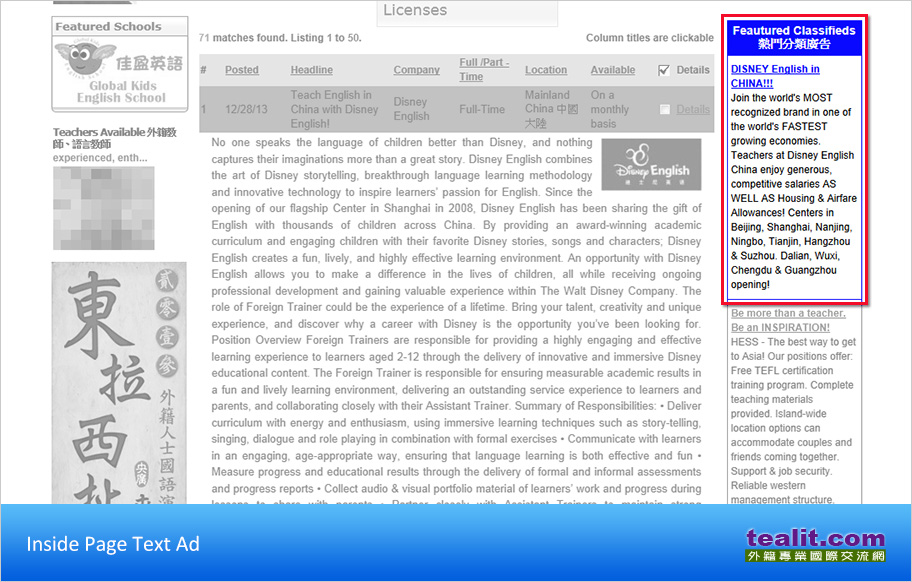
Task: Open DISNEY English in CHINA classified link
Action: tap(775, 76)
